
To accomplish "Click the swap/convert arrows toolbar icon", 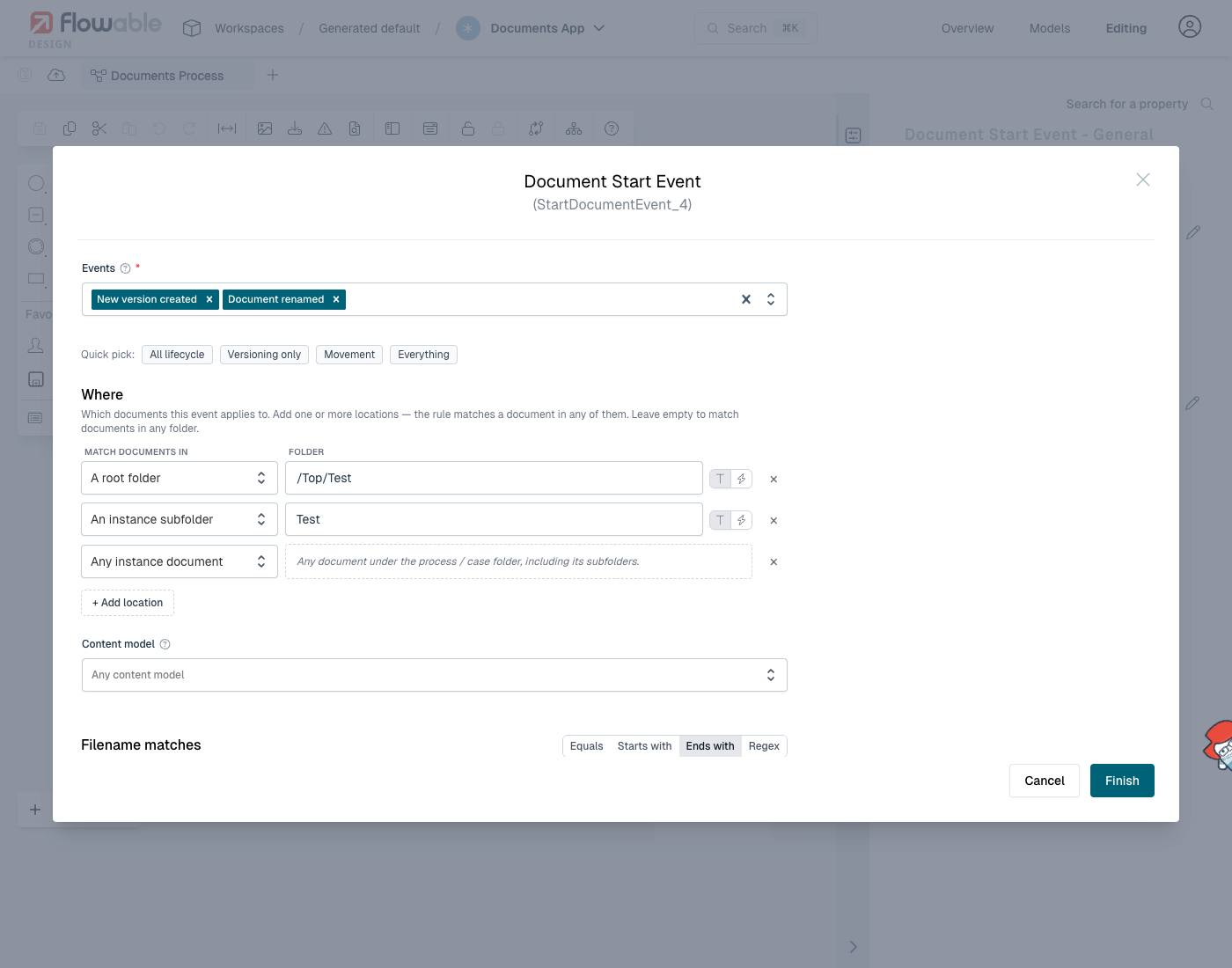I will (x=536, y=128).
